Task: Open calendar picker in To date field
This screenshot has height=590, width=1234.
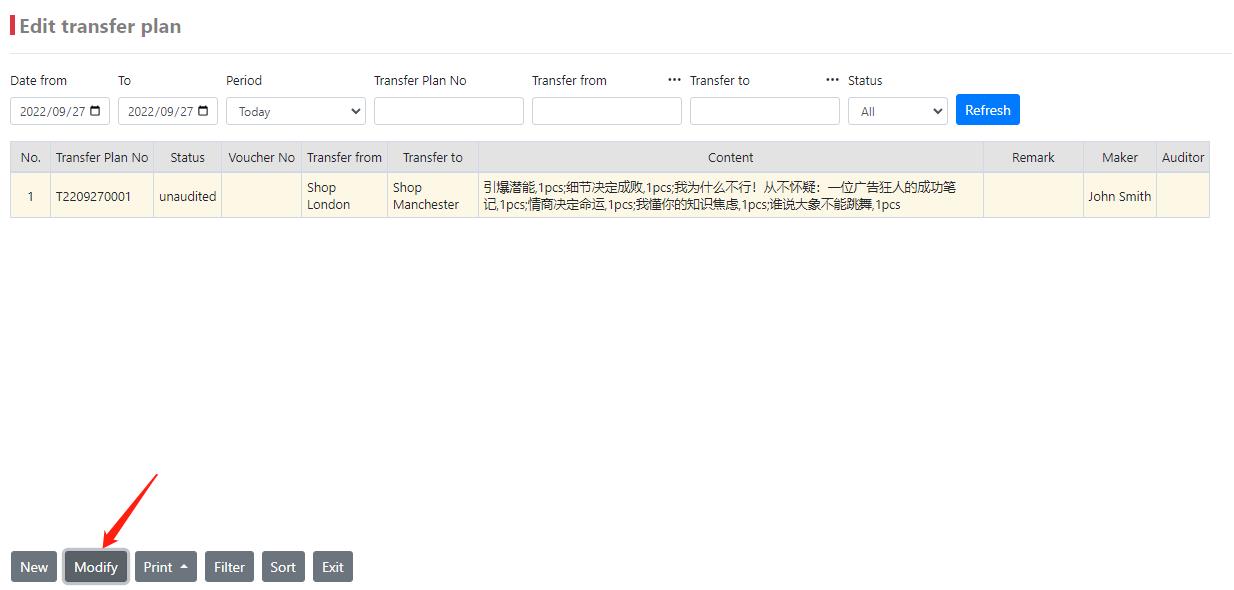Action: click(203, 111)
